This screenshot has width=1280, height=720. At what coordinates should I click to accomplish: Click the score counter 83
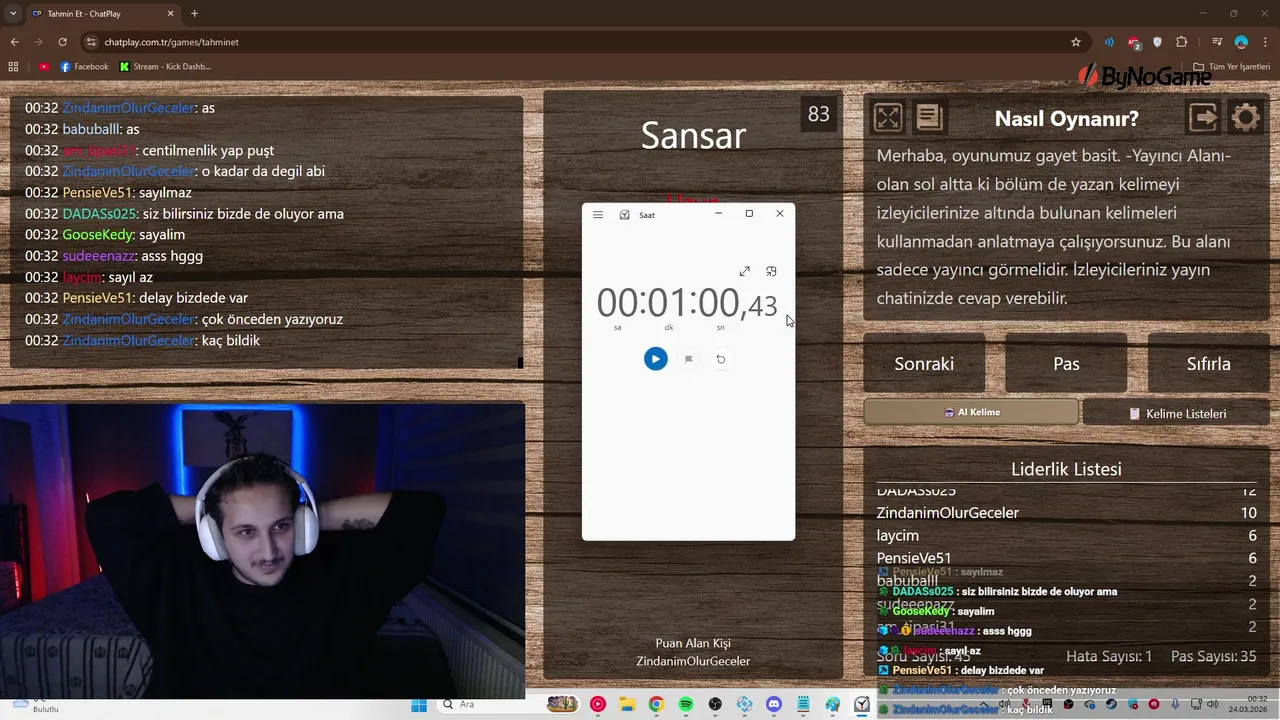coord(818,114)
